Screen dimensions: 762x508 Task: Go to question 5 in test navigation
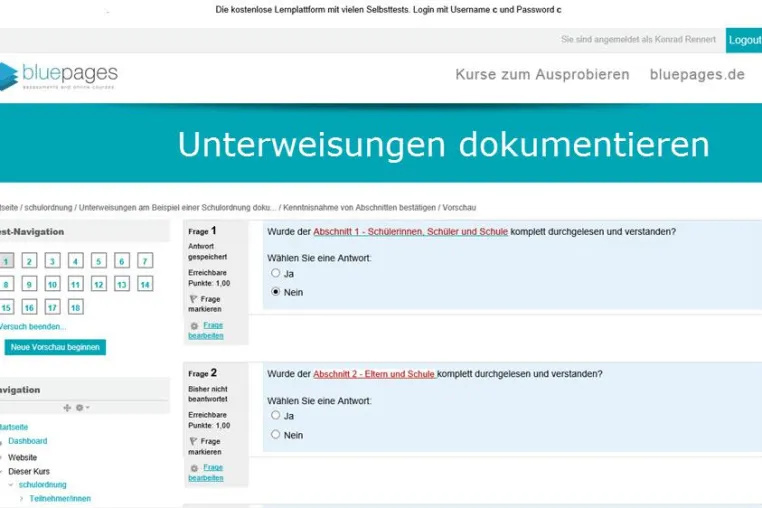tap(99, 261)
